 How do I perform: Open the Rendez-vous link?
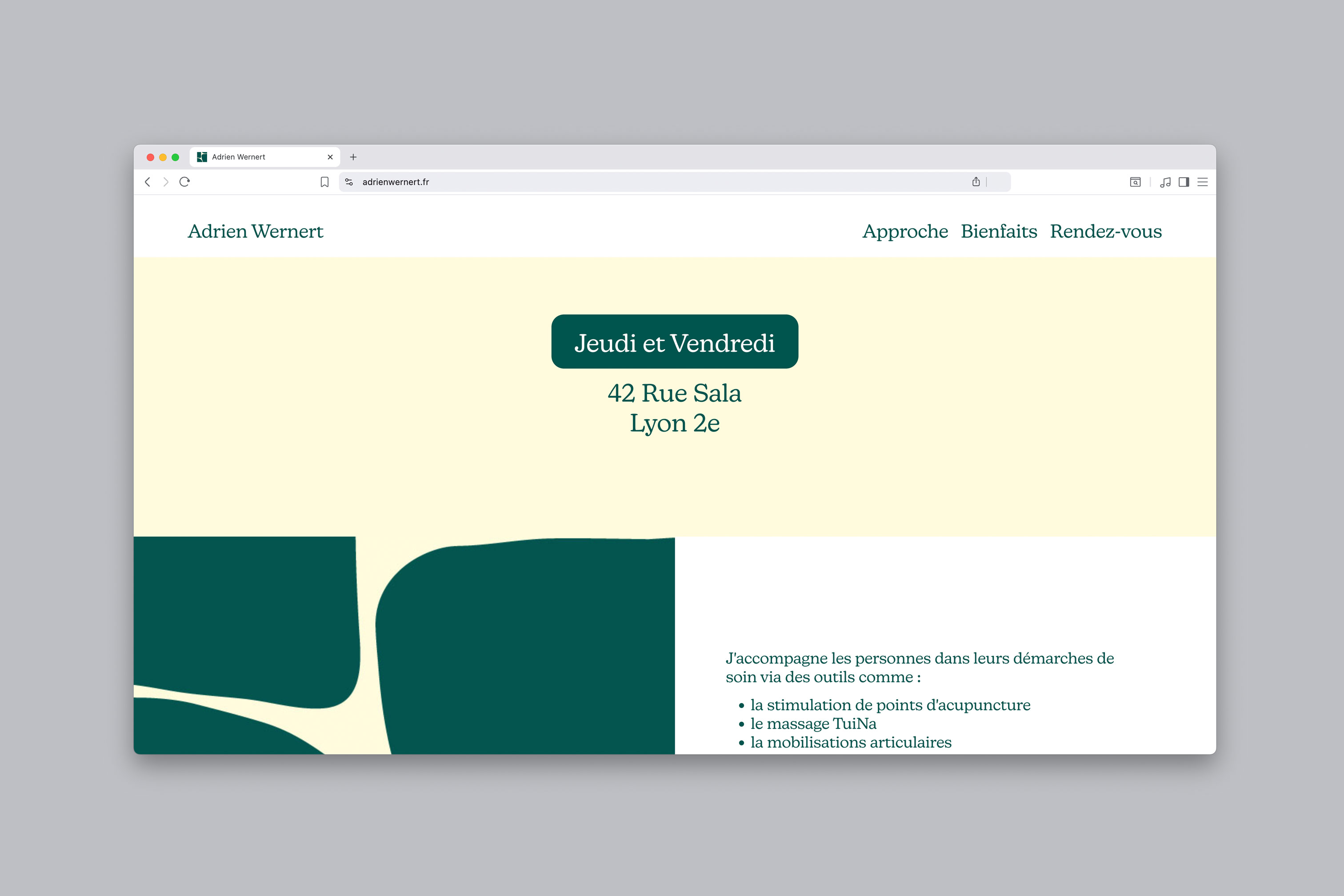1105,232
